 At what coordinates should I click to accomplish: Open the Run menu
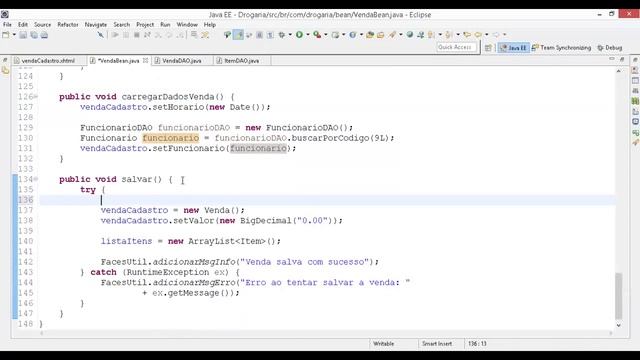pyautogui.click(x=165, y=24)
